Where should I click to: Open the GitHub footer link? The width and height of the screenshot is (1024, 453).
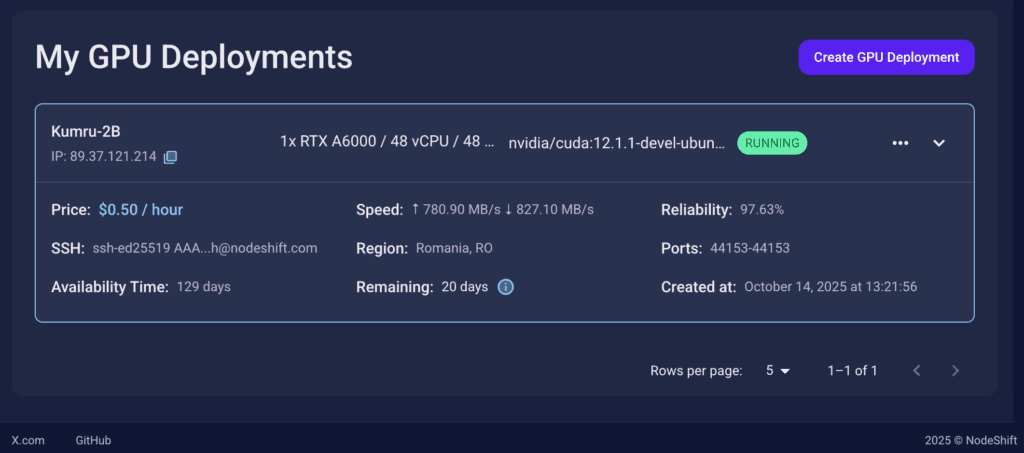[x=93, y=440]
